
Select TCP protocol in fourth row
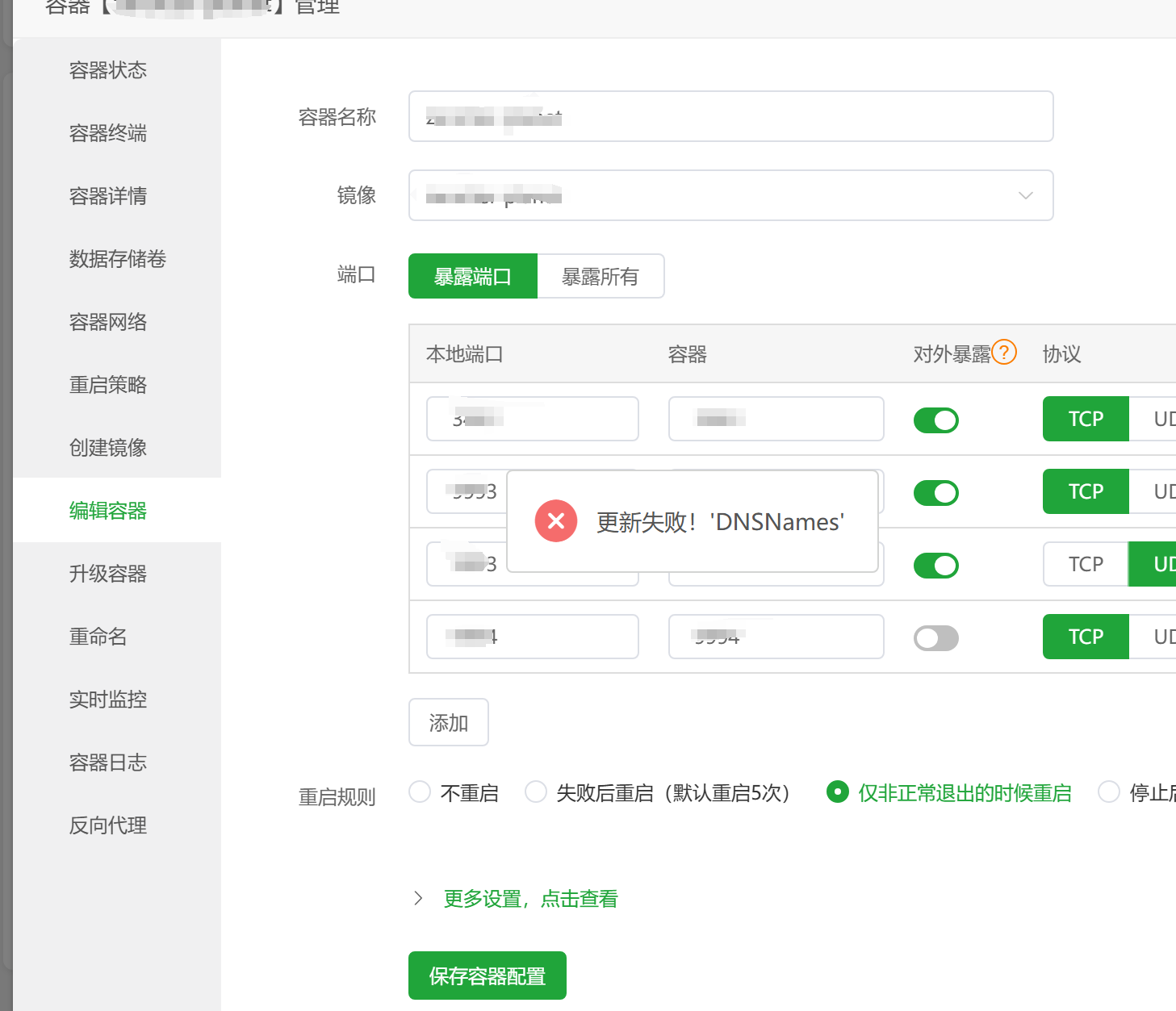[x=1086, y=637]
